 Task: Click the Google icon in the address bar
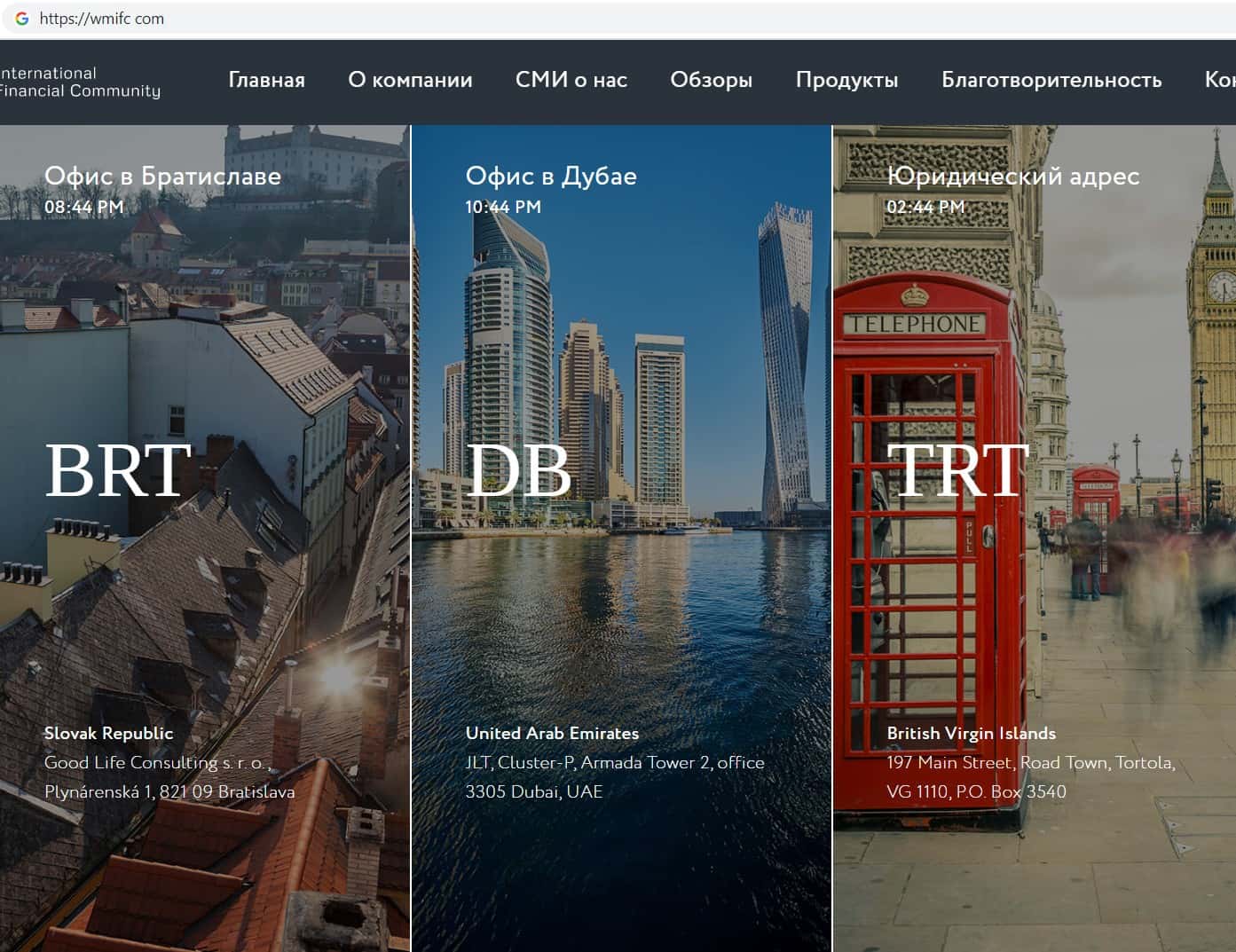pyautogui.click(x=22, y=19)
